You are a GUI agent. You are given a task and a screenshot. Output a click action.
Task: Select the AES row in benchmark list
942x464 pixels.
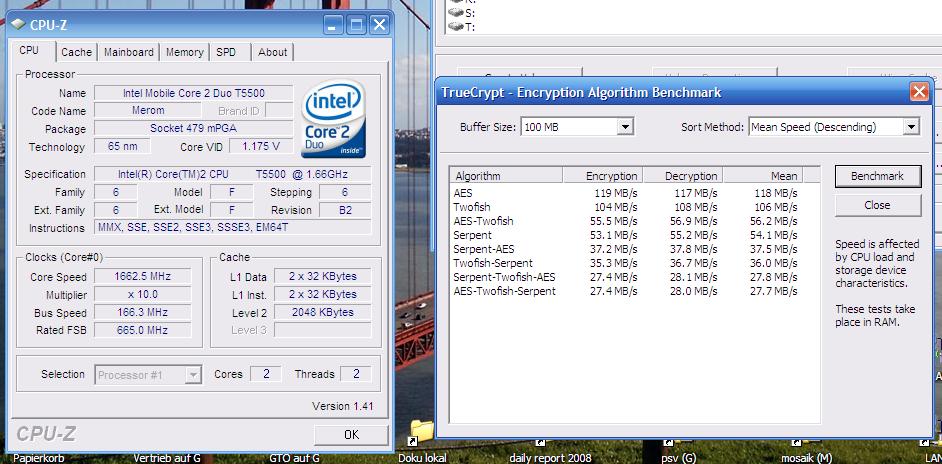[626, 193]
